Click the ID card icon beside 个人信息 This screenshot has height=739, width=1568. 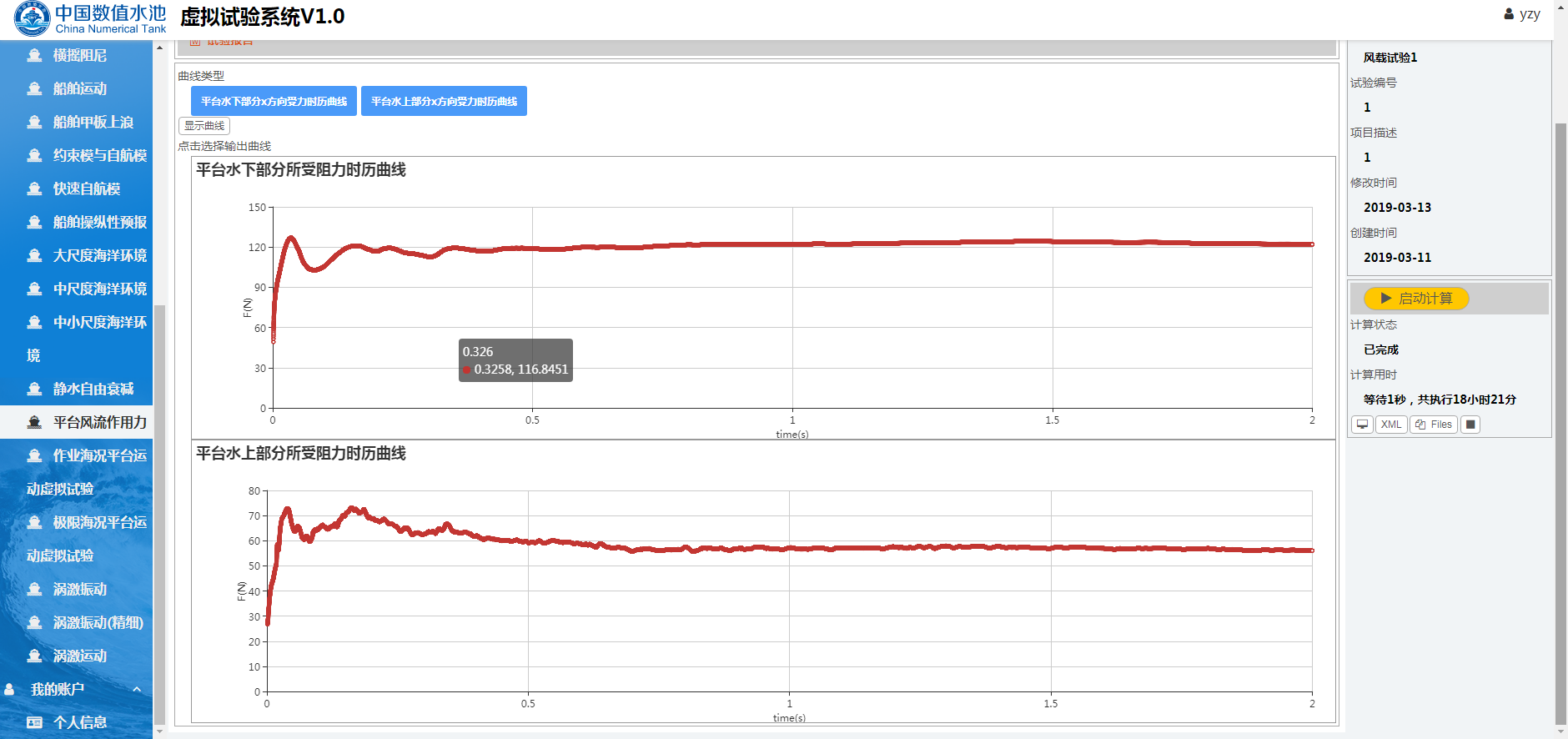tap(34, 722)
